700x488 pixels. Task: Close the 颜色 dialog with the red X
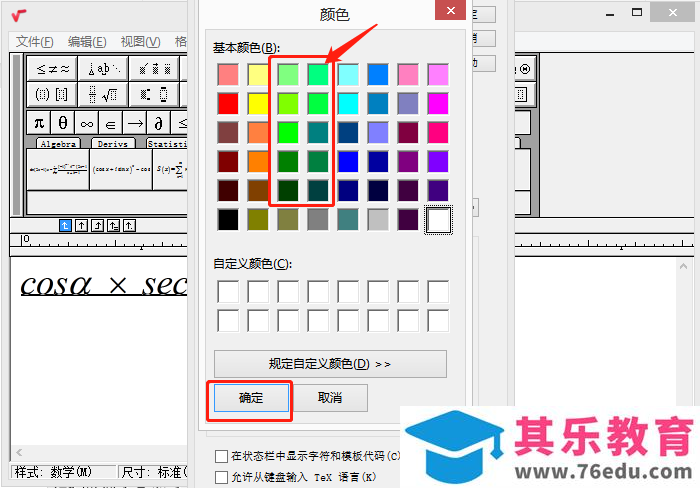450,10
